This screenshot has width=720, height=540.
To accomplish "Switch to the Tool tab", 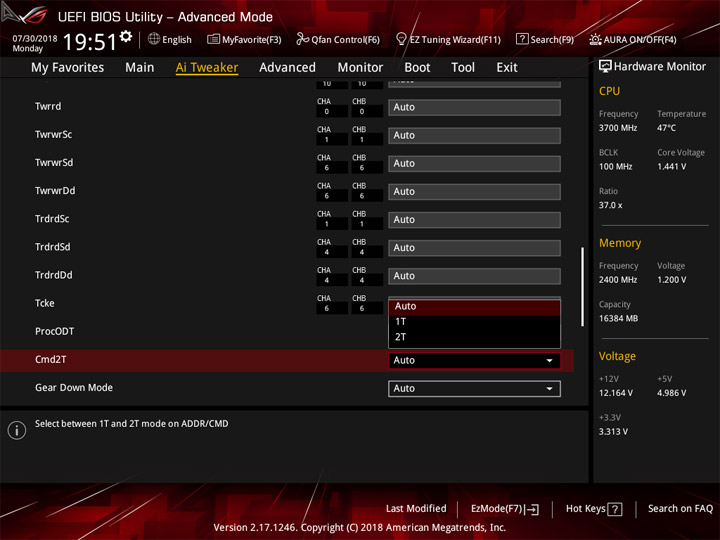I will coord(463,68).
